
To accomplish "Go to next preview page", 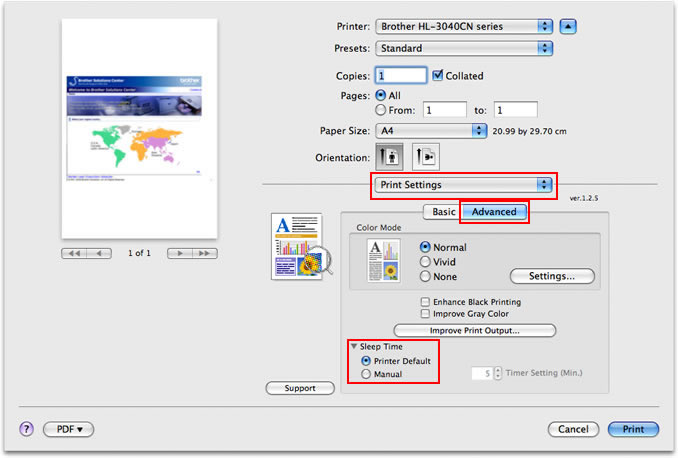I will click(x=180, y=253).
